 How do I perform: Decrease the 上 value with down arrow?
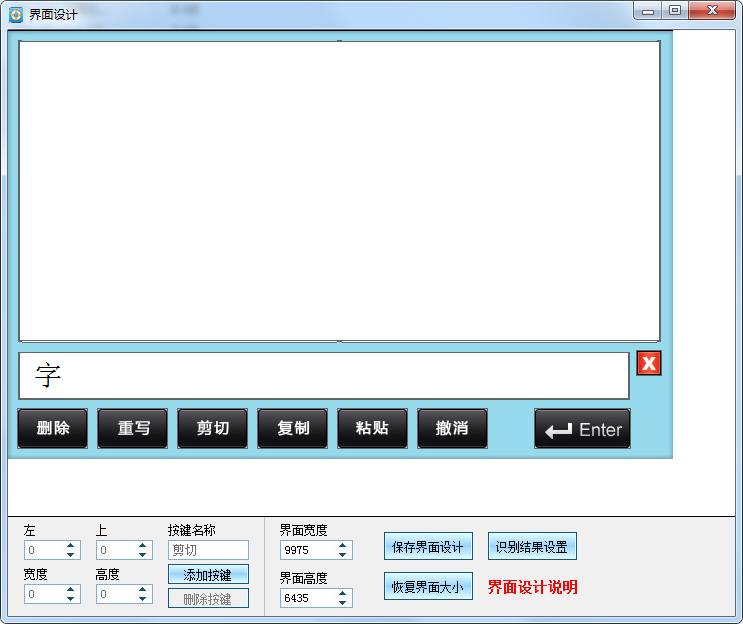(x=143, y=555)
